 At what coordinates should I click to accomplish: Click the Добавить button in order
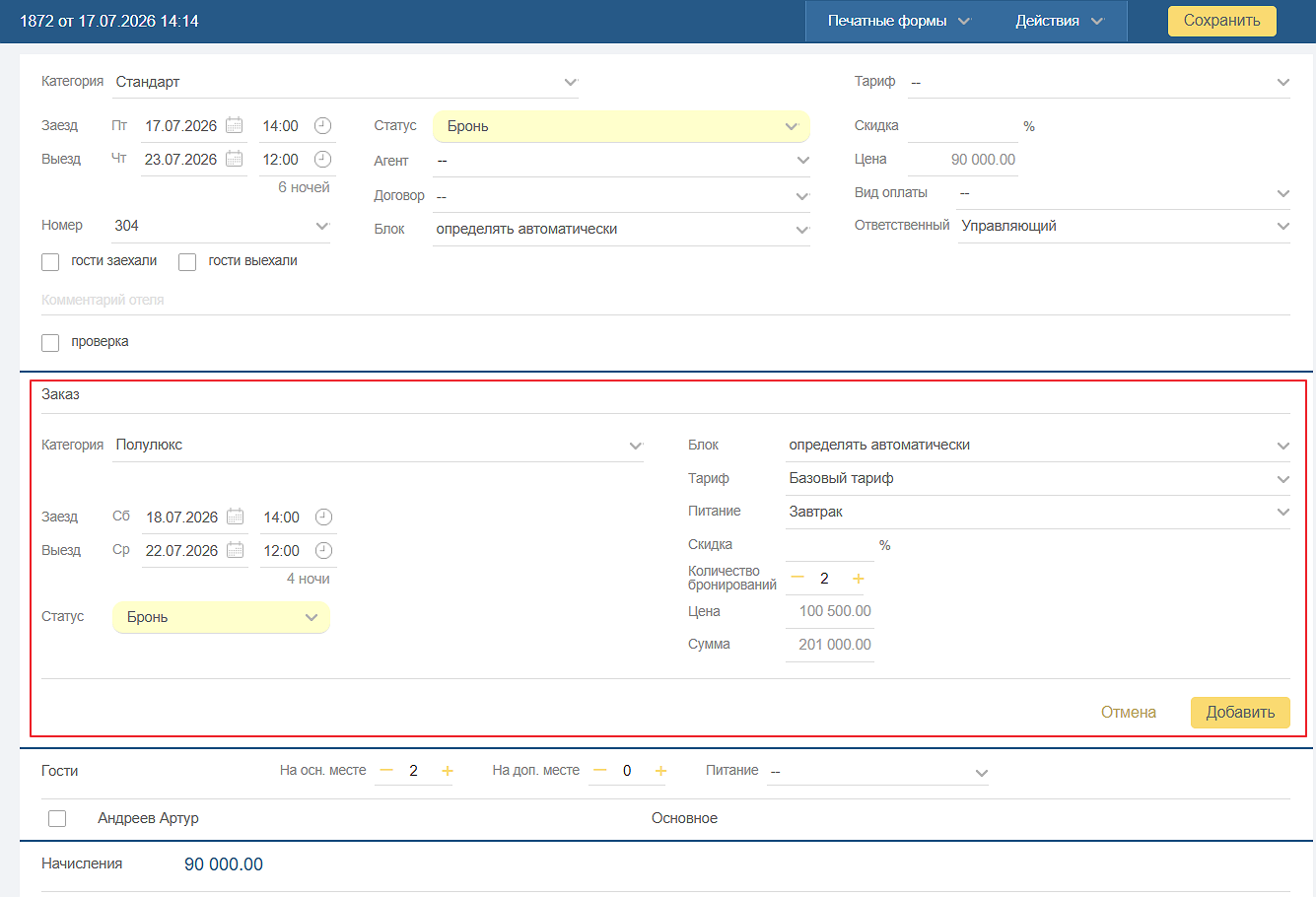coord(1240,713)
